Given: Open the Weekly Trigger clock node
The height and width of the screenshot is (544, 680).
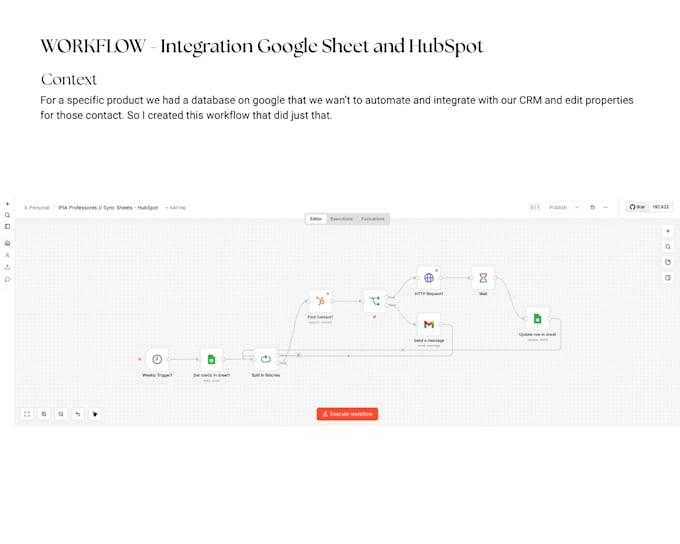Looking at the screenshot, I should tap(157, 359).
